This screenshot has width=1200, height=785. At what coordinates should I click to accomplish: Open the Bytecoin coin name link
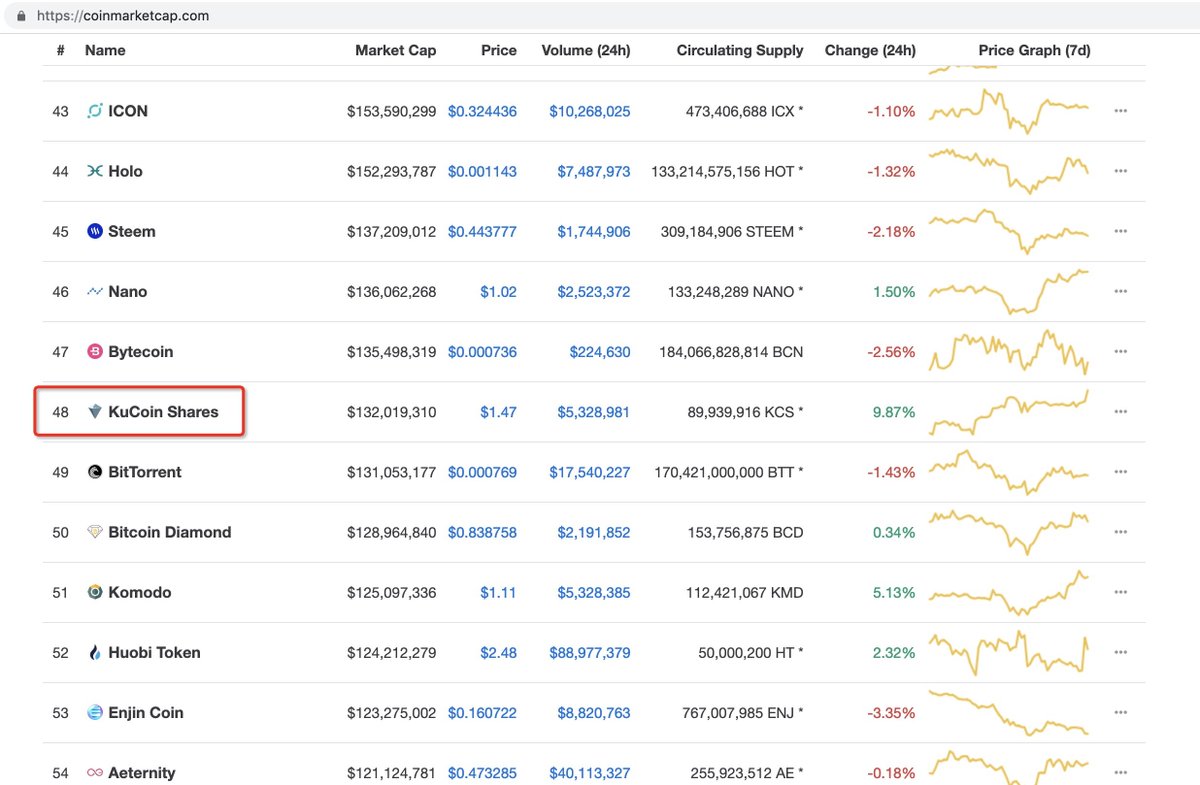pyautogui.click(x=141, y=351)
